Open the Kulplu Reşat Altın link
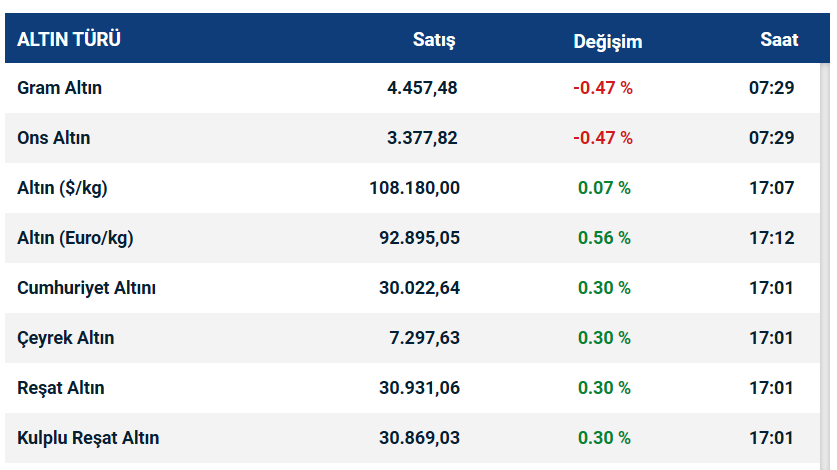Screen dimensions: 837x470 pos(88,438)
